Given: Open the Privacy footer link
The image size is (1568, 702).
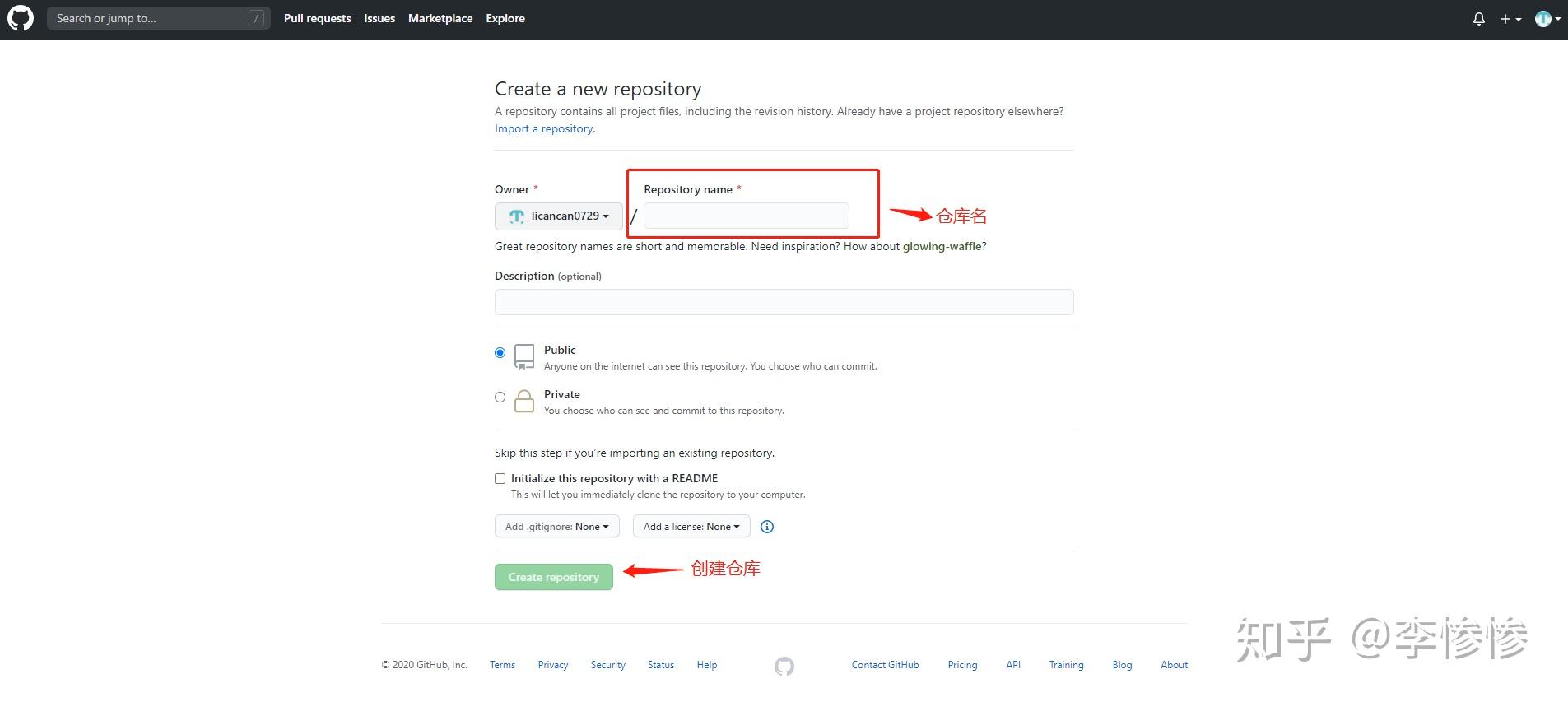Looking at the screenshot, I should (553, 665).
